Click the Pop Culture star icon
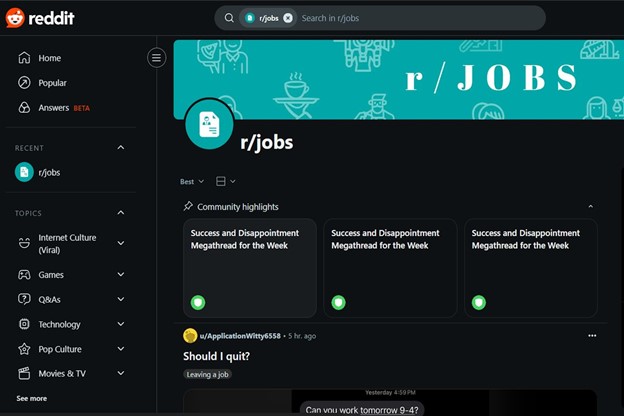624x416 pixels. pyautogui.click(x=24, y=349)
